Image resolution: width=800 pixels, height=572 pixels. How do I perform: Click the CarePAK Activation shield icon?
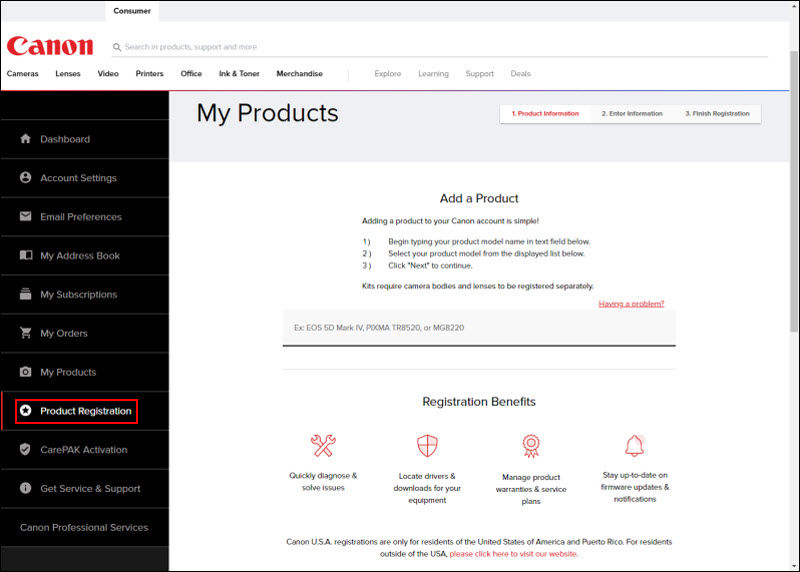(x=26, y=450)
